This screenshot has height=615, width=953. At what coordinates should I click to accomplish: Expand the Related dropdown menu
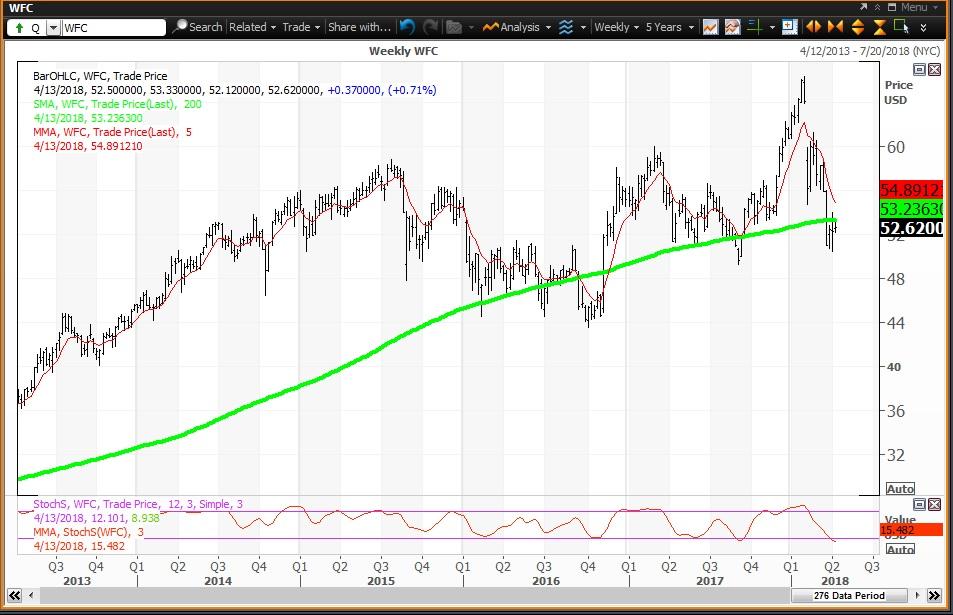pos(252,27)
